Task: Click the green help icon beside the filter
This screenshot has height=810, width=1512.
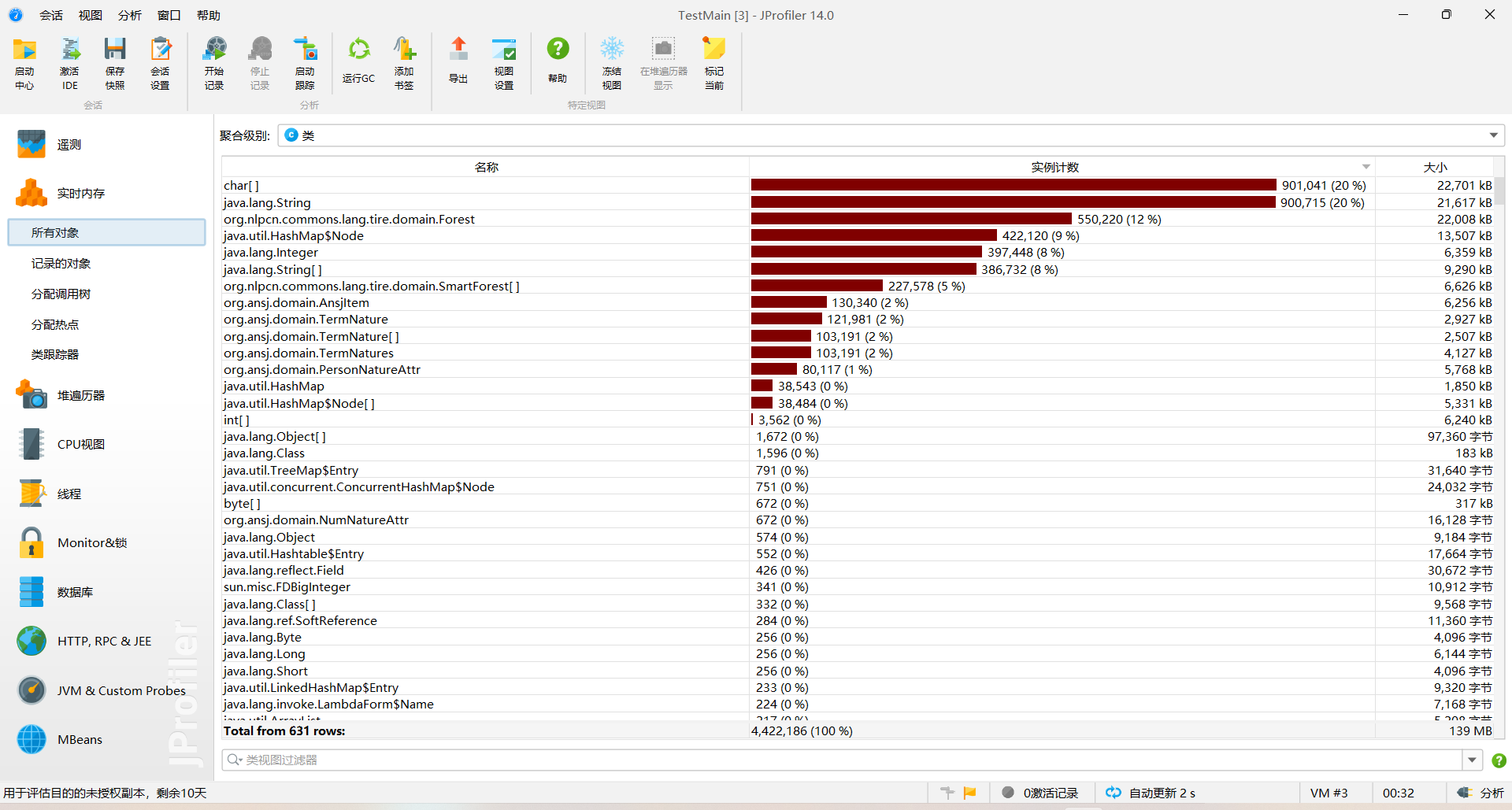Action: coord(1499,760)
